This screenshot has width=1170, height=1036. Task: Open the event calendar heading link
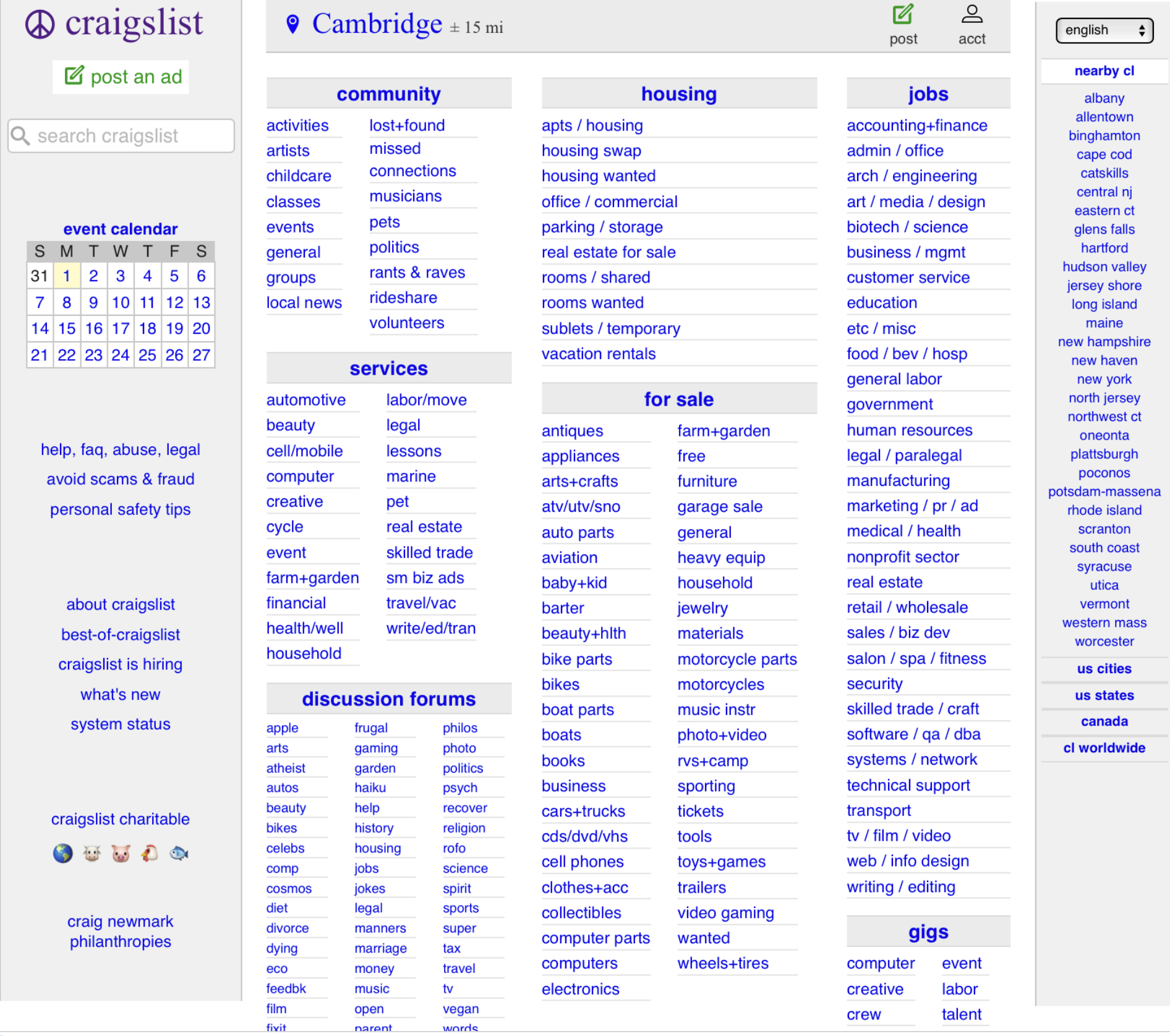click(121, 229)
